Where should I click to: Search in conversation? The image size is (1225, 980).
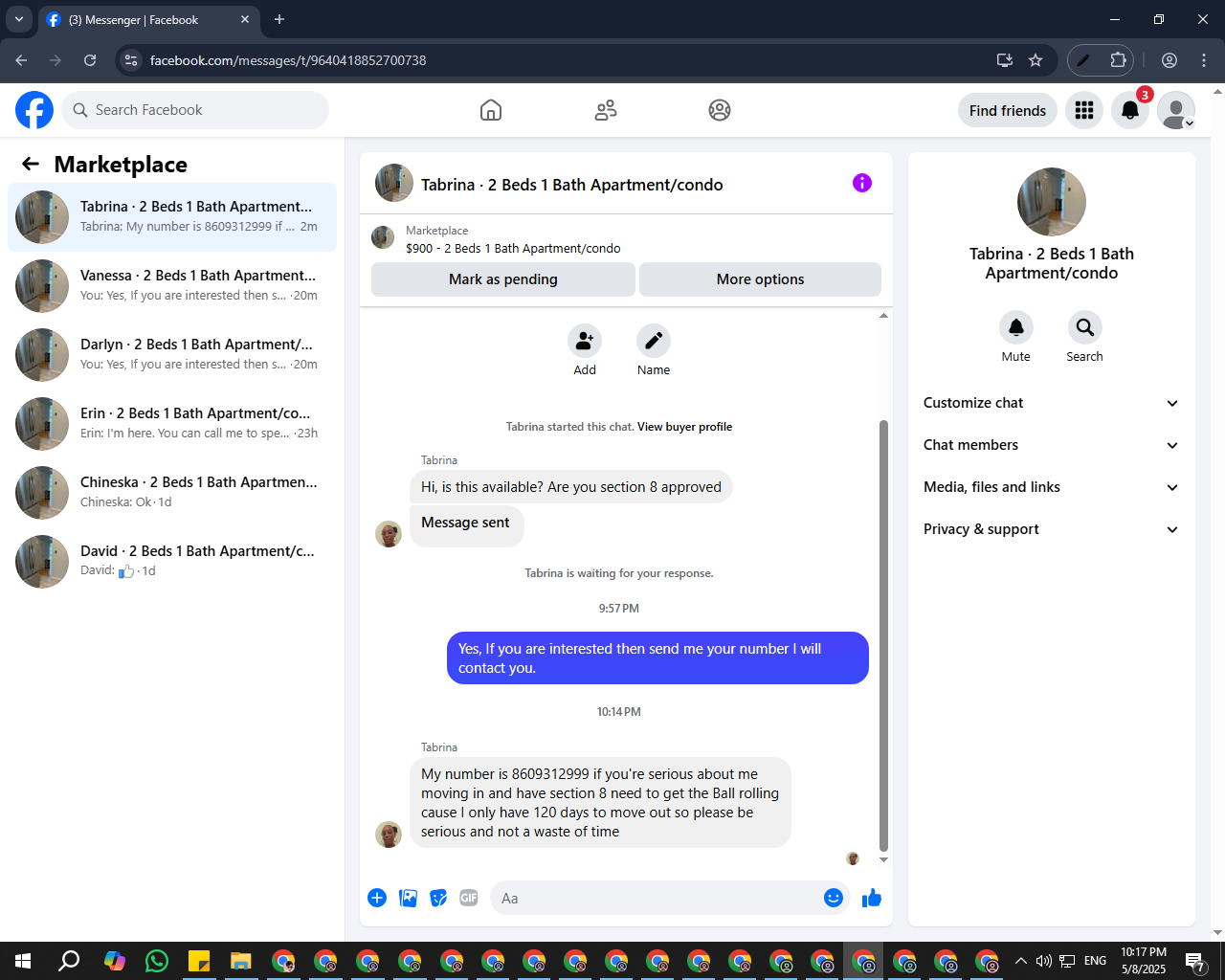[1085, 327]
